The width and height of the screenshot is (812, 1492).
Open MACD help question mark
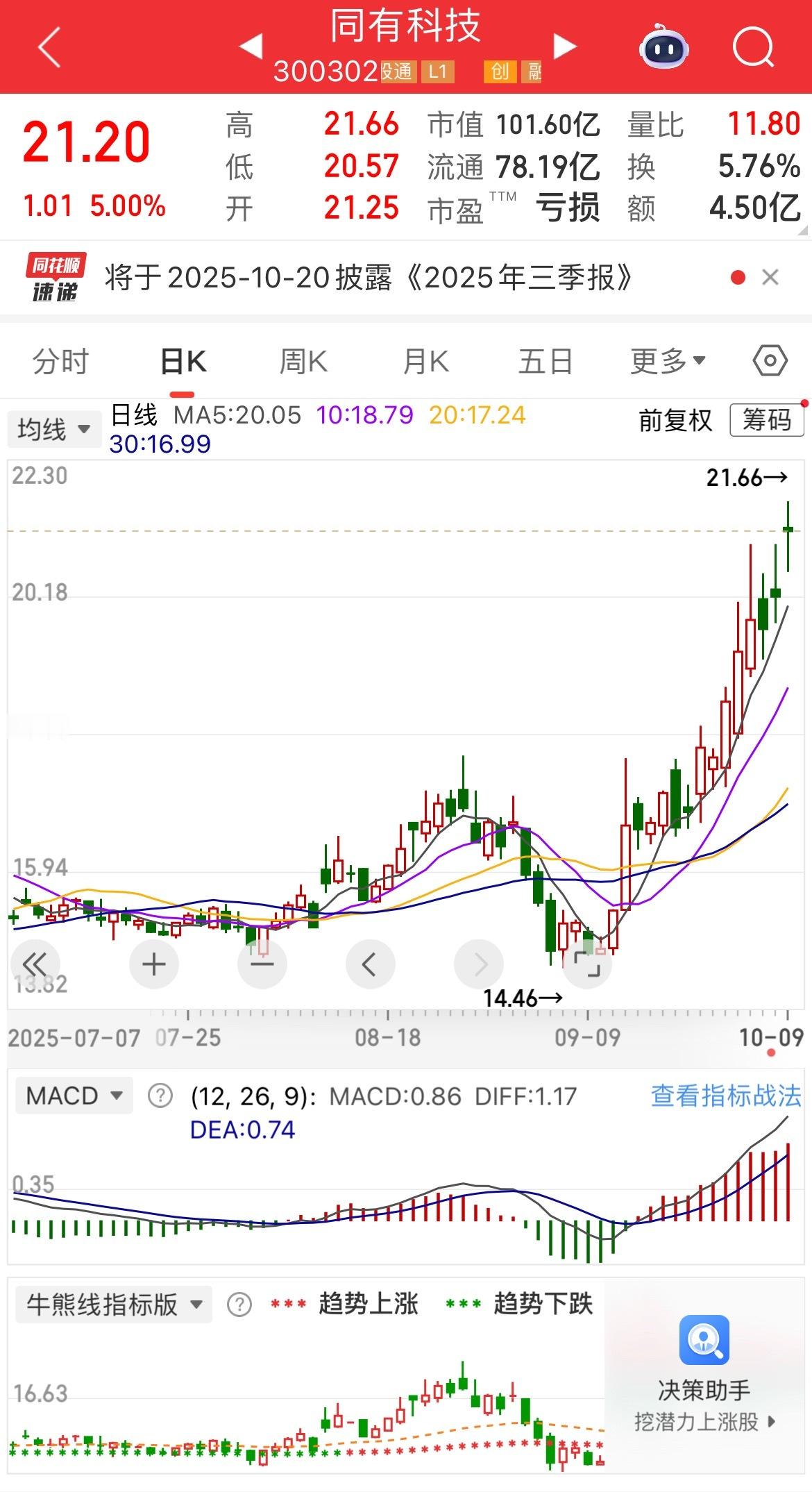[x=160, y=1096]
